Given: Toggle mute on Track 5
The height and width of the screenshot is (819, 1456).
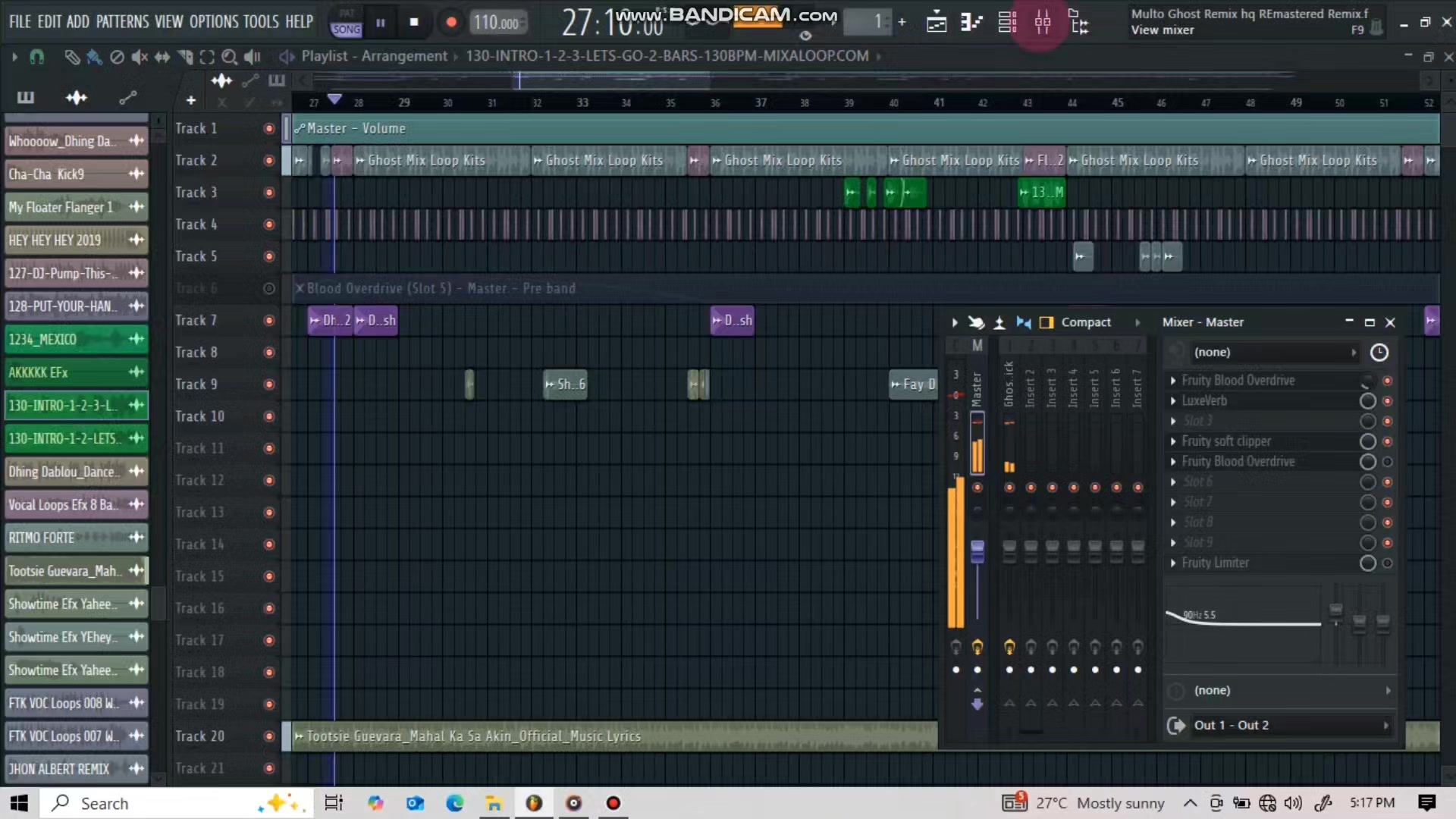Looking at the screenshot, I should (x=268, y=257).
